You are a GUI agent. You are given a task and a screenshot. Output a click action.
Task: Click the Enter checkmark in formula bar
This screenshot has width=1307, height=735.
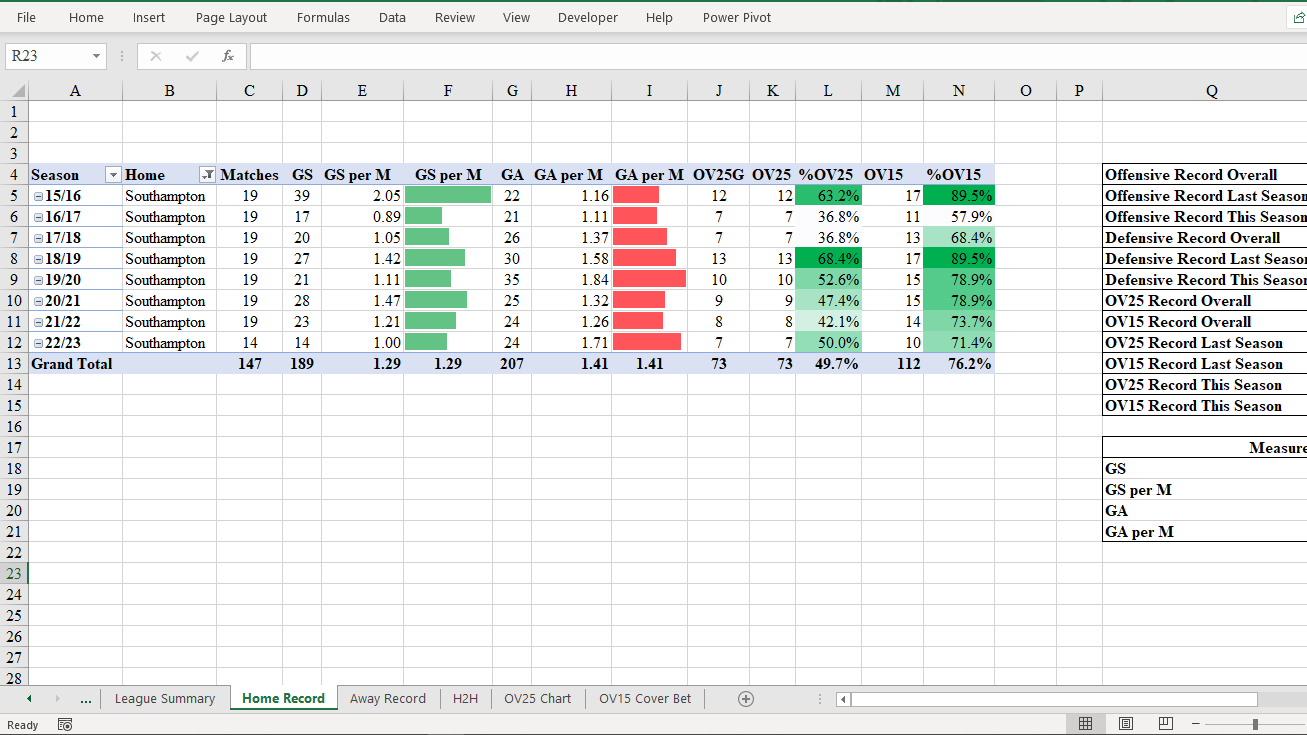[x=191, y=56]
